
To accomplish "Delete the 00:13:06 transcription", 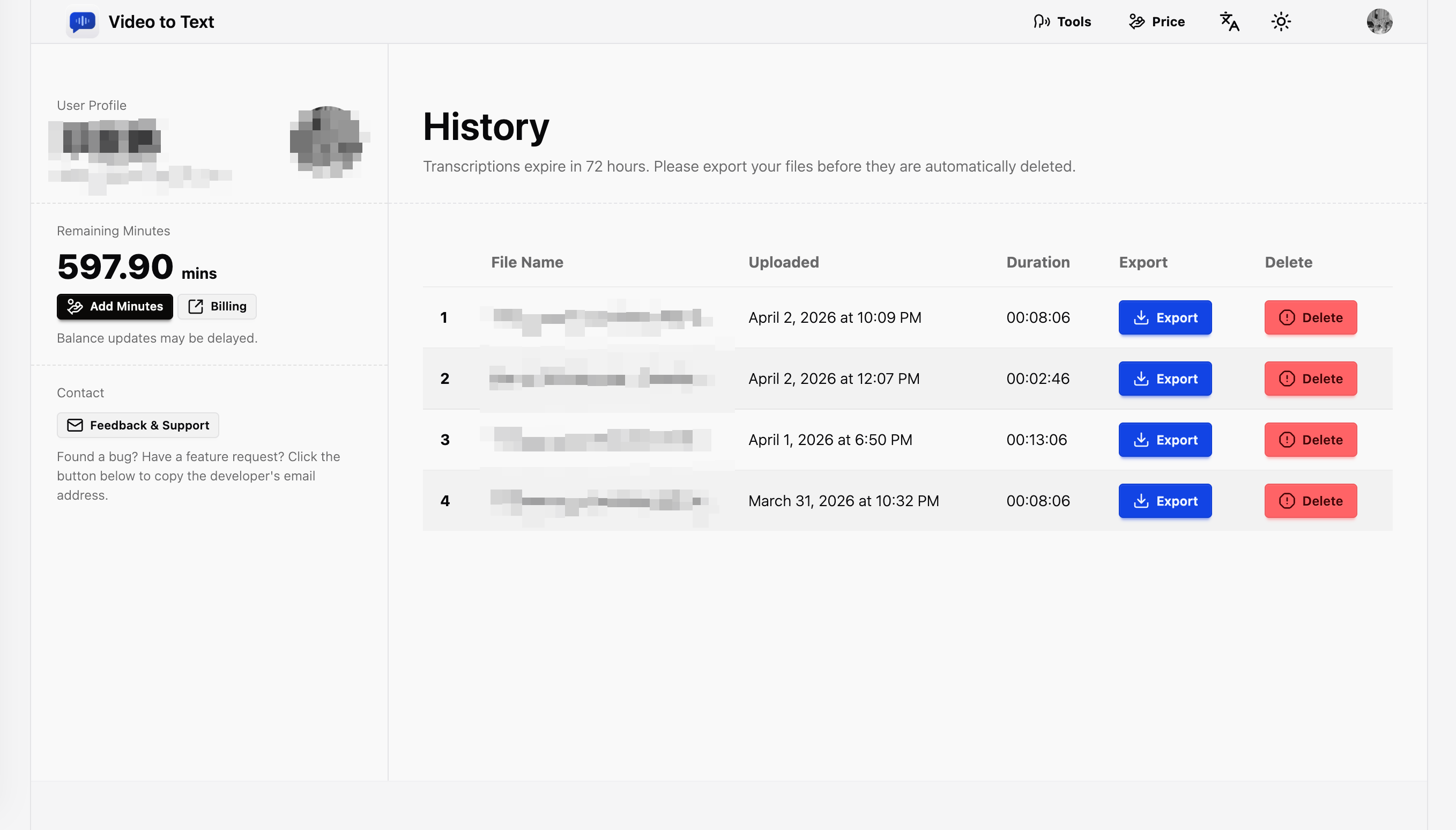I will click(x=1310, y=440).
